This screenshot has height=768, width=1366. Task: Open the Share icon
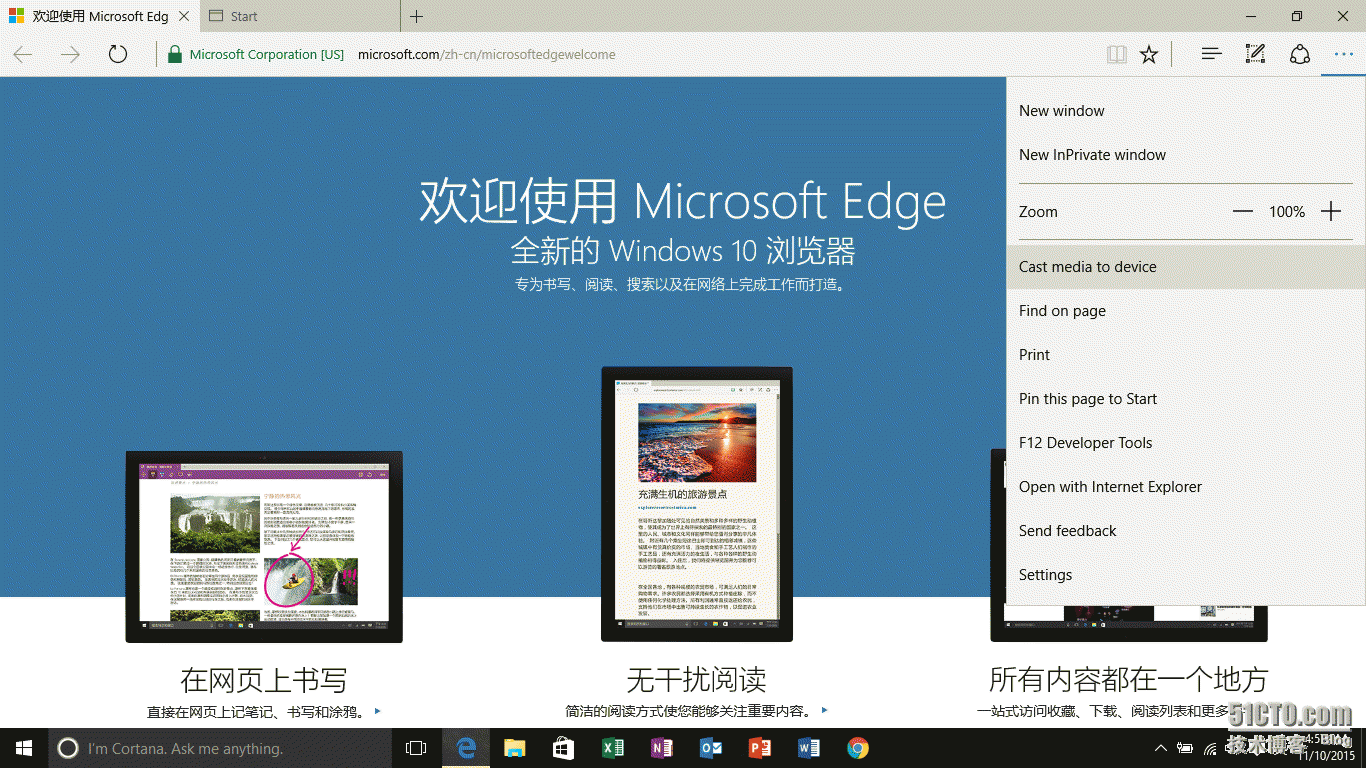1299,54
